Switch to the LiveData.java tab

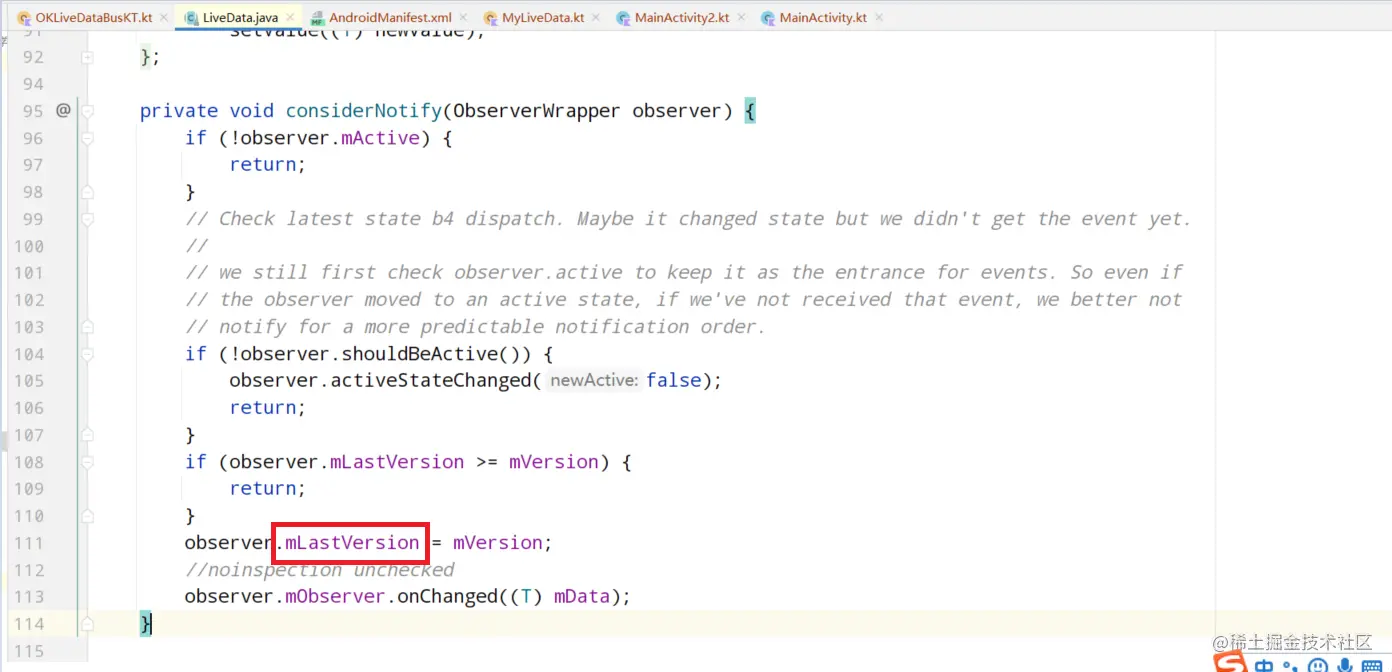coord(240,18)
